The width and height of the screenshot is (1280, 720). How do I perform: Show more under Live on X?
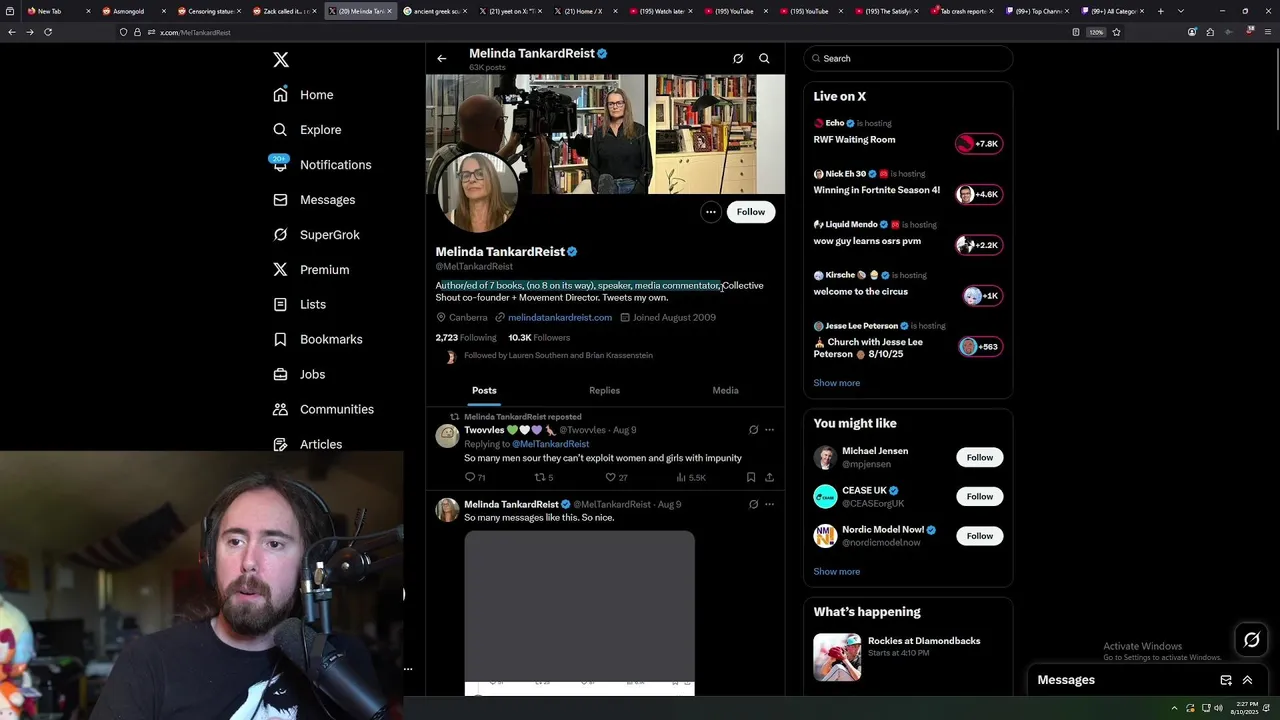(x=837, y=383)
